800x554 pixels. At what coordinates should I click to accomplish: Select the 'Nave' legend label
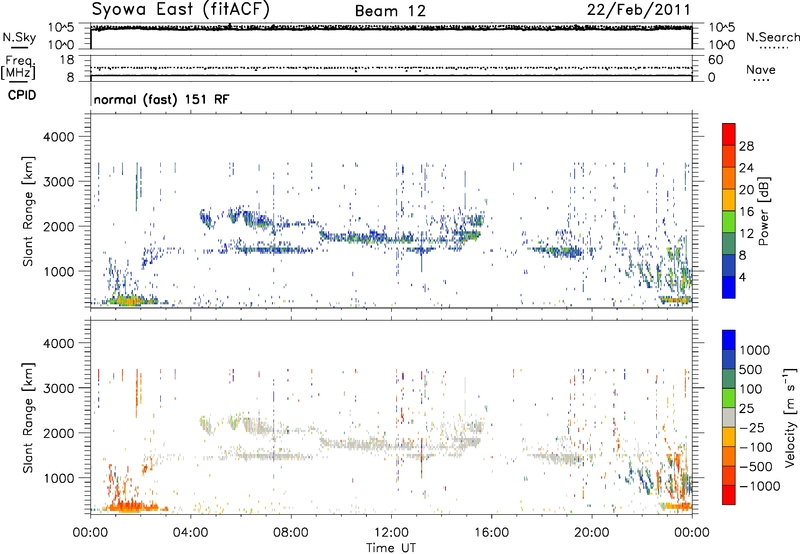[x=760, y=70]
